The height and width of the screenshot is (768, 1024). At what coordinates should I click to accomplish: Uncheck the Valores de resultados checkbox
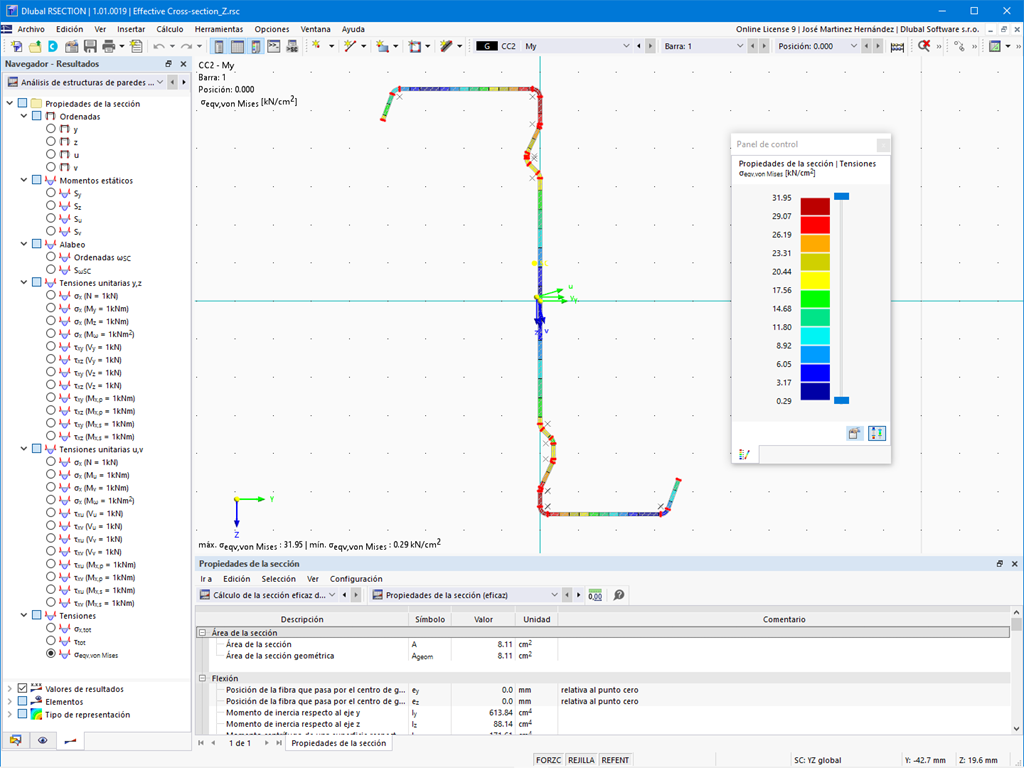pos(23,689)
